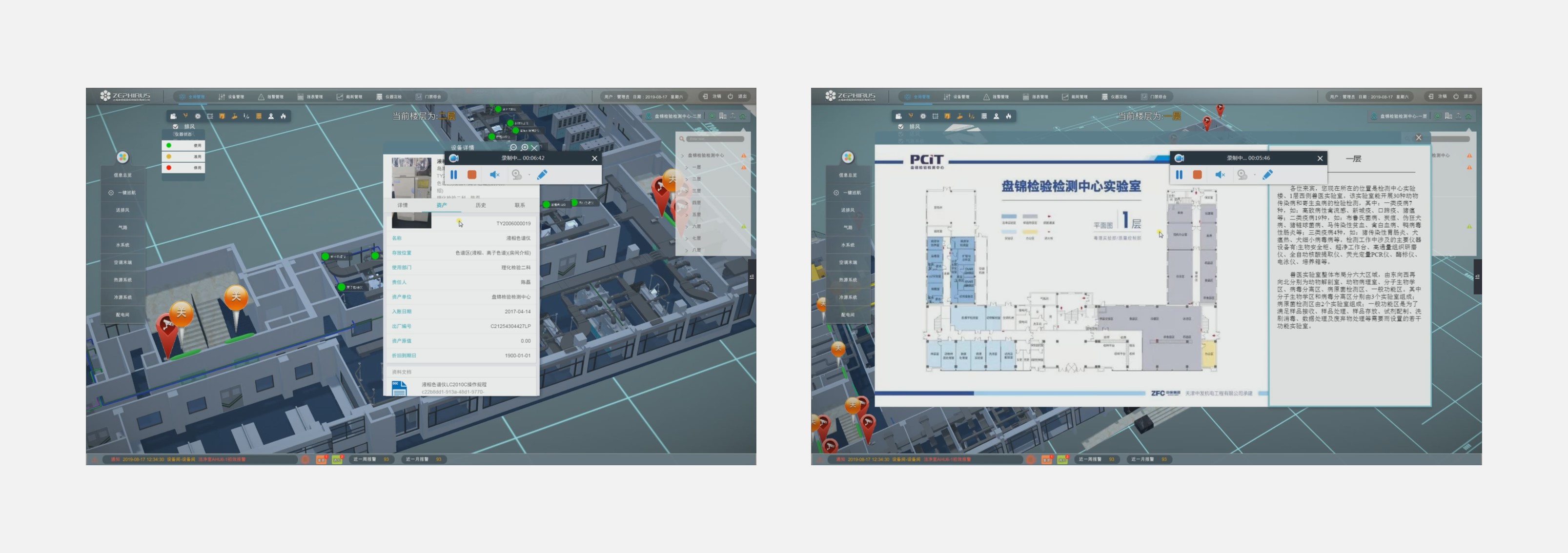Click orange door icon in right map toolbar
The width and height of the screenshot is (1568, 553).
click(948, 116)
